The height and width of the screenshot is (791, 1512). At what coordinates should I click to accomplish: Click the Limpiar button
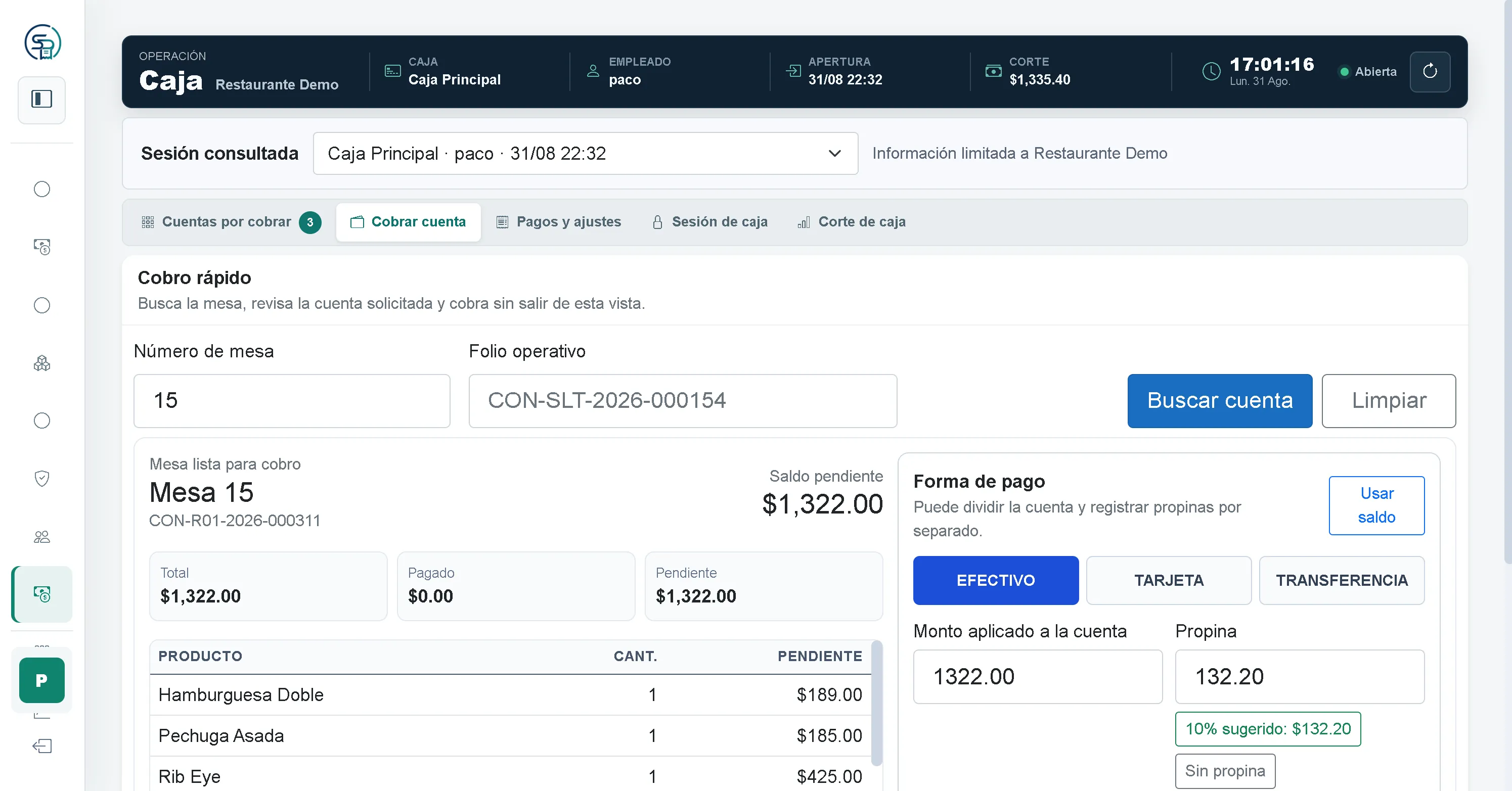[x=1389, y=401]
